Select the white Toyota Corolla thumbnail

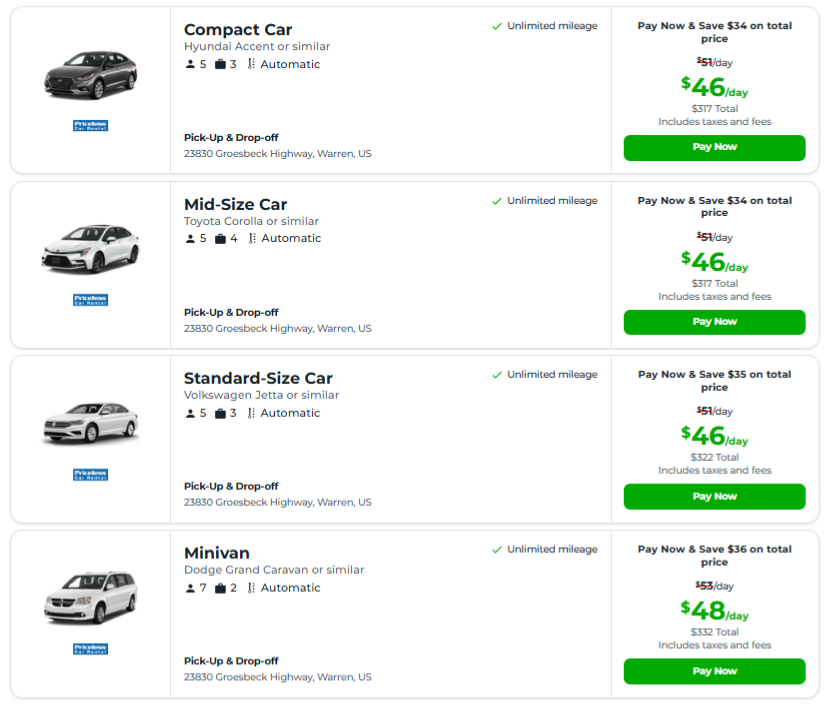(x=88, y=248)
